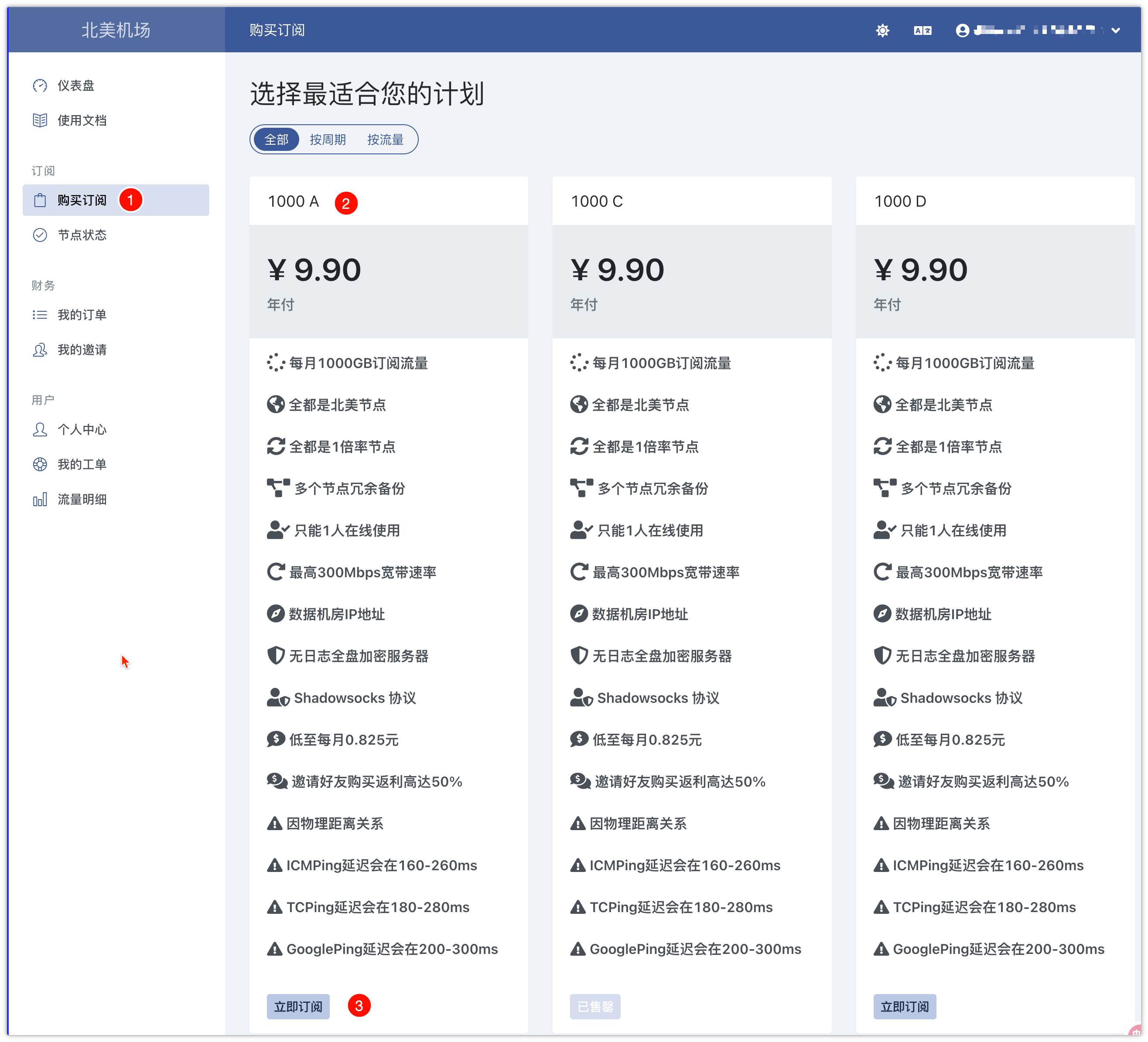Switch plan filter to 按周期

328,140
